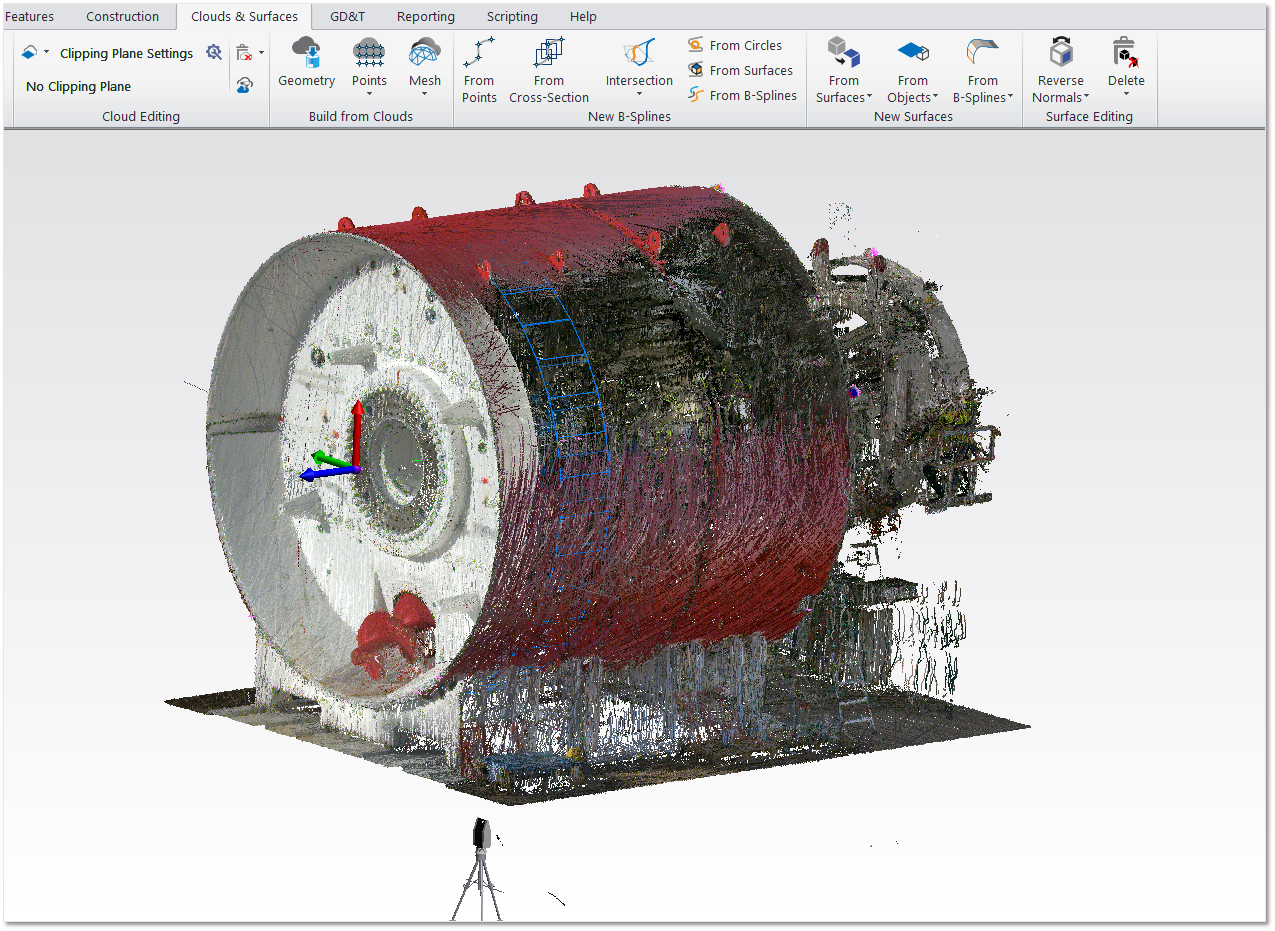This screenshot has width=1275, height=931.
Task: Expand the Reverse Normals dropdown arrow
Action: click(x=1087, y=98)
